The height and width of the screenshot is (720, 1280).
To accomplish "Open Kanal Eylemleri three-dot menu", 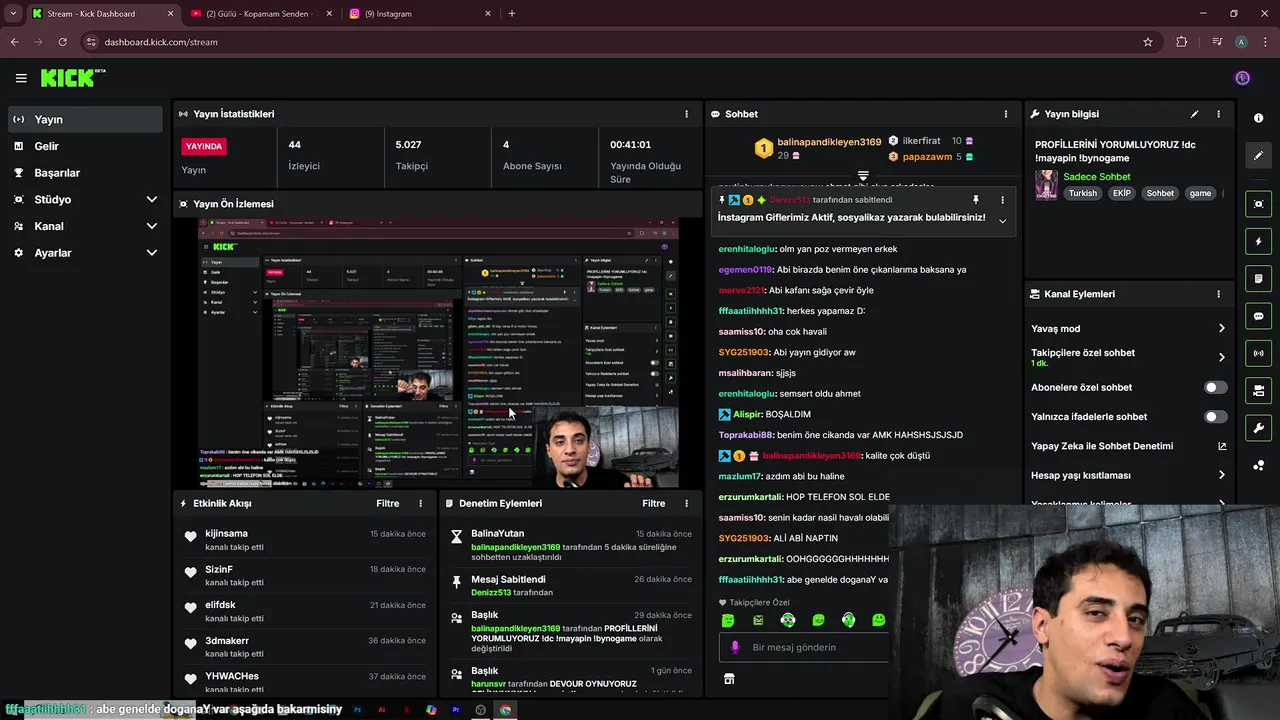I will click(1218, 294).
